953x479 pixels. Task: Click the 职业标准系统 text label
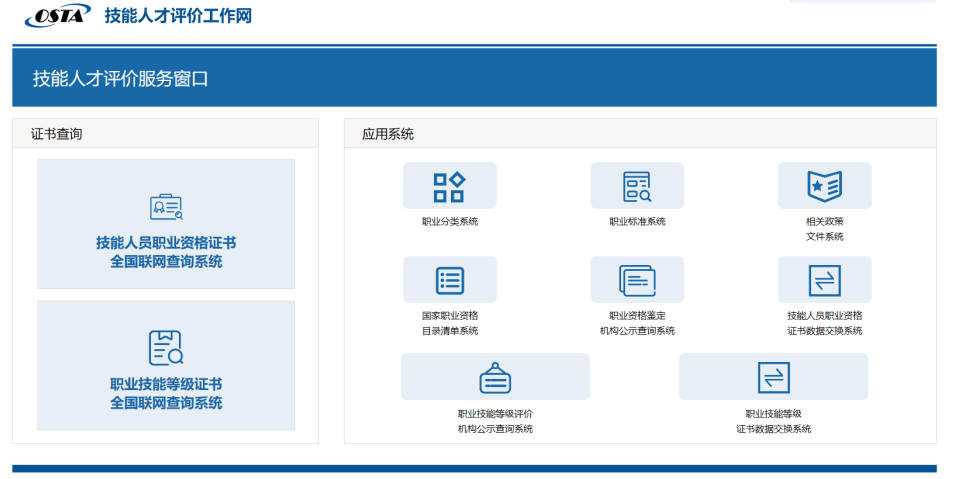tap(637, 222)
